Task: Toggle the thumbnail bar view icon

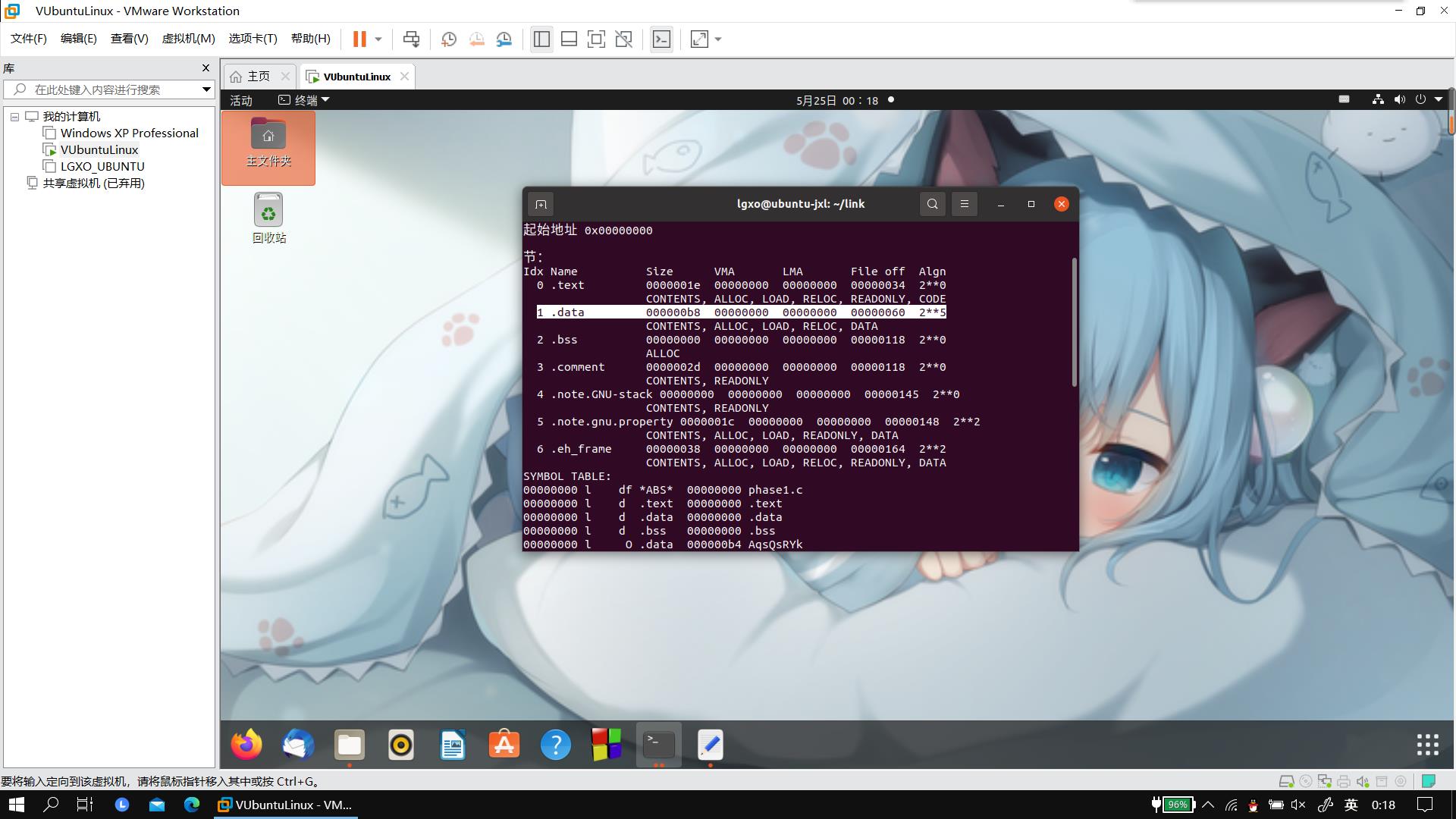Action: point(569,39)
